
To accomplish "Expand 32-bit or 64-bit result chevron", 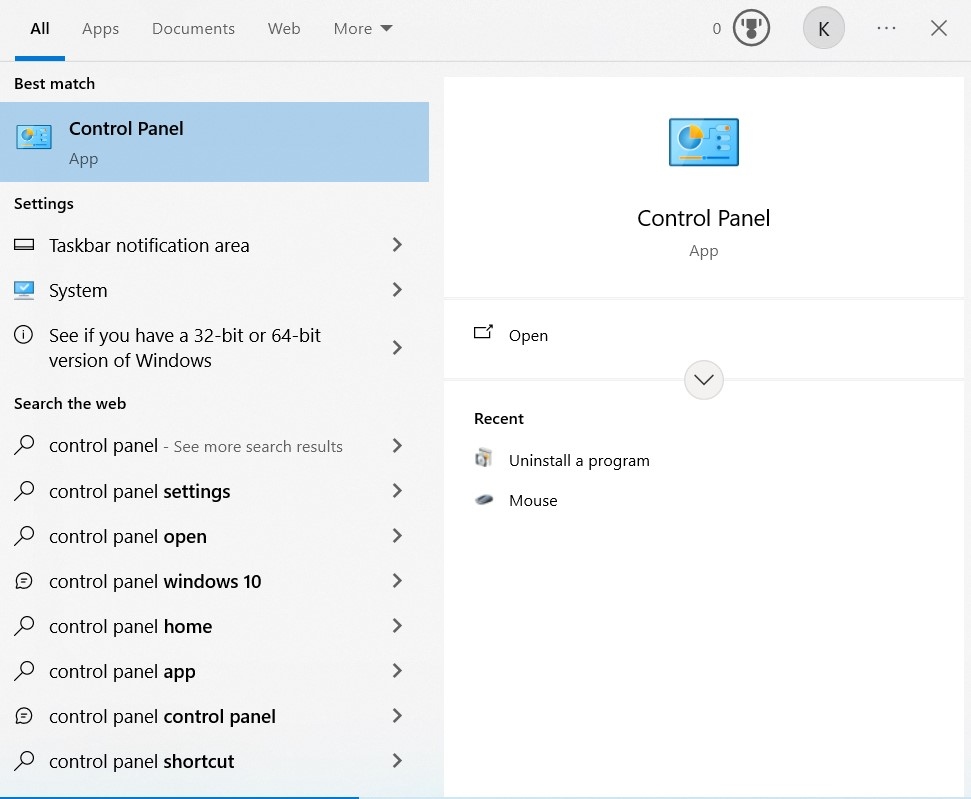I will 398,347.
